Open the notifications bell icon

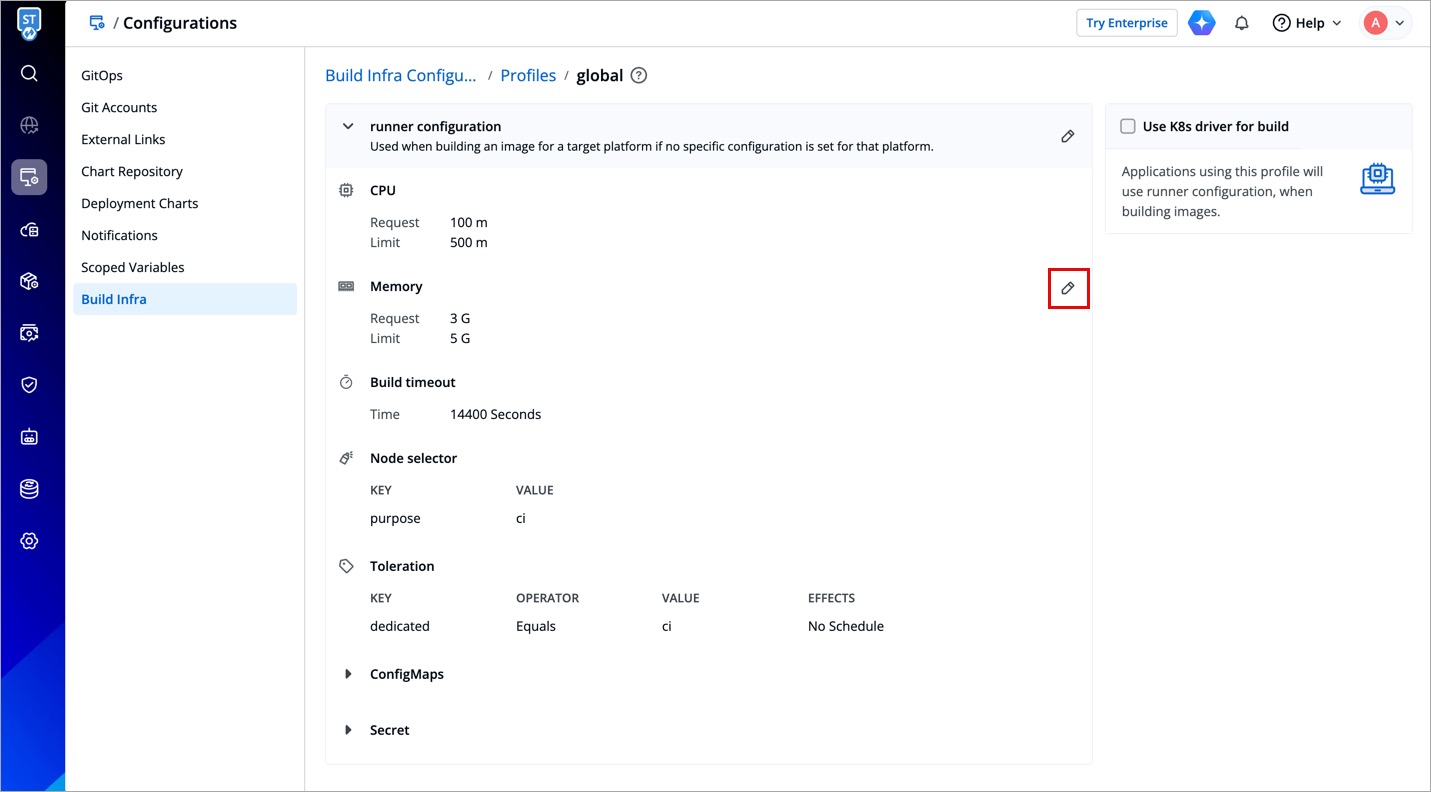[x=1241, y=23]
